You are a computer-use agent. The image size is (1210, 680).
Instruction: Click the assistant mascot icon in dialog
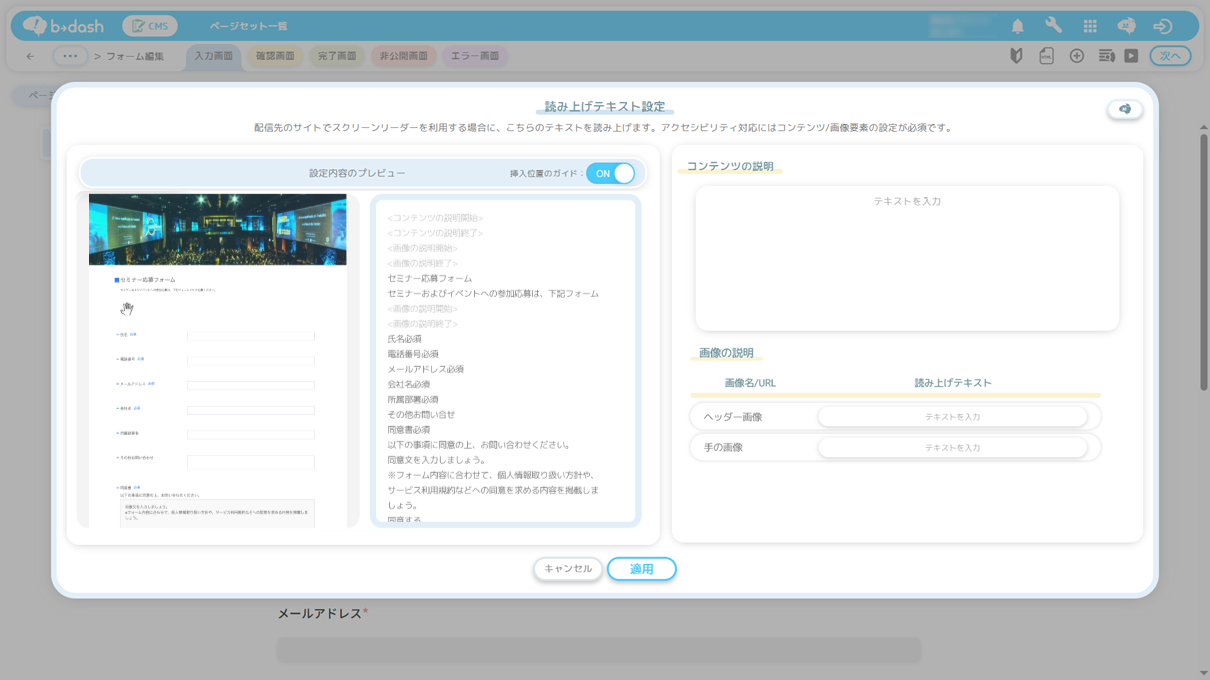pos(1125,109)
